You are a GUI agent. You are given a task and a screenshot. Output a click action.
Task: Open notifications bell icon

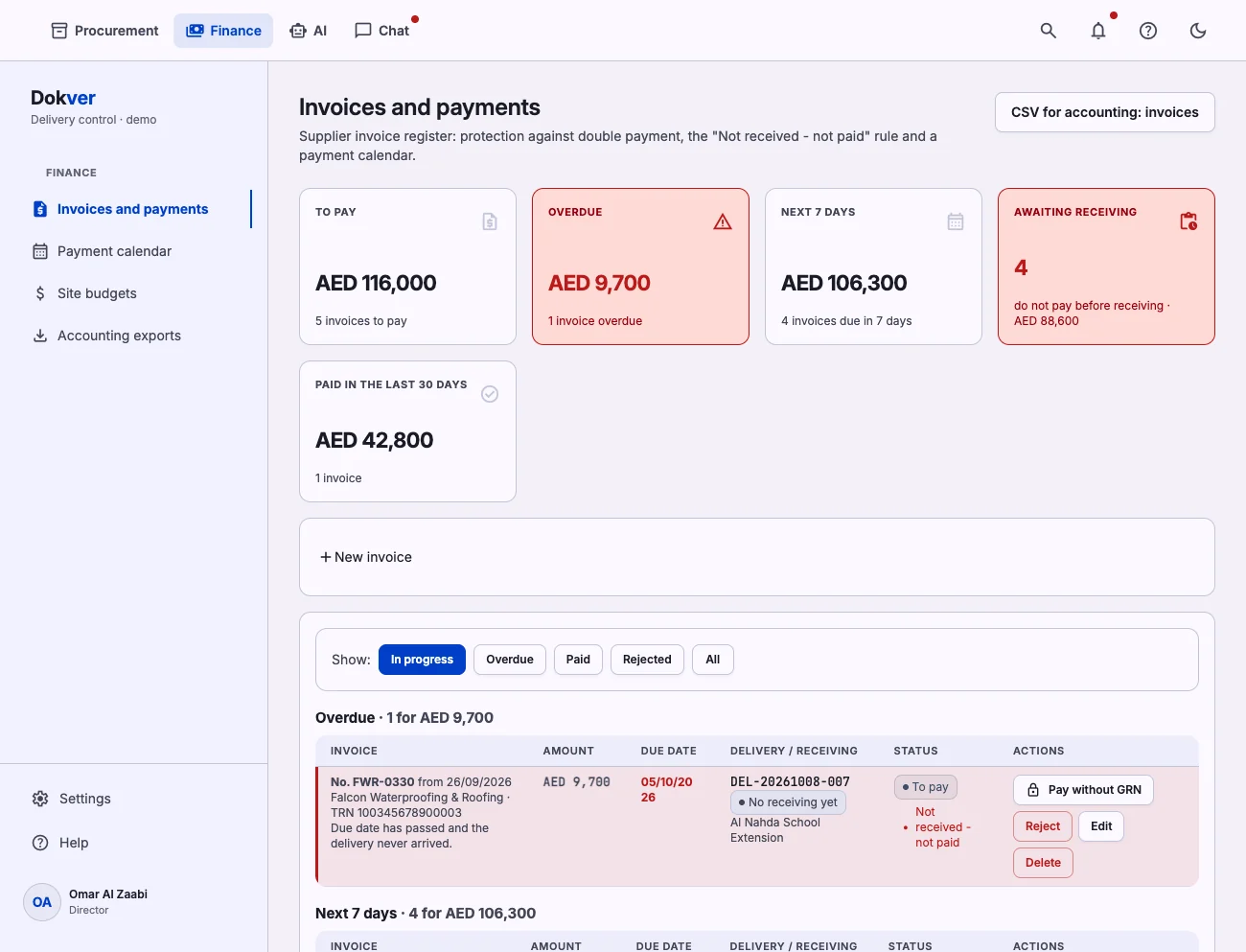coord(1098,31)
